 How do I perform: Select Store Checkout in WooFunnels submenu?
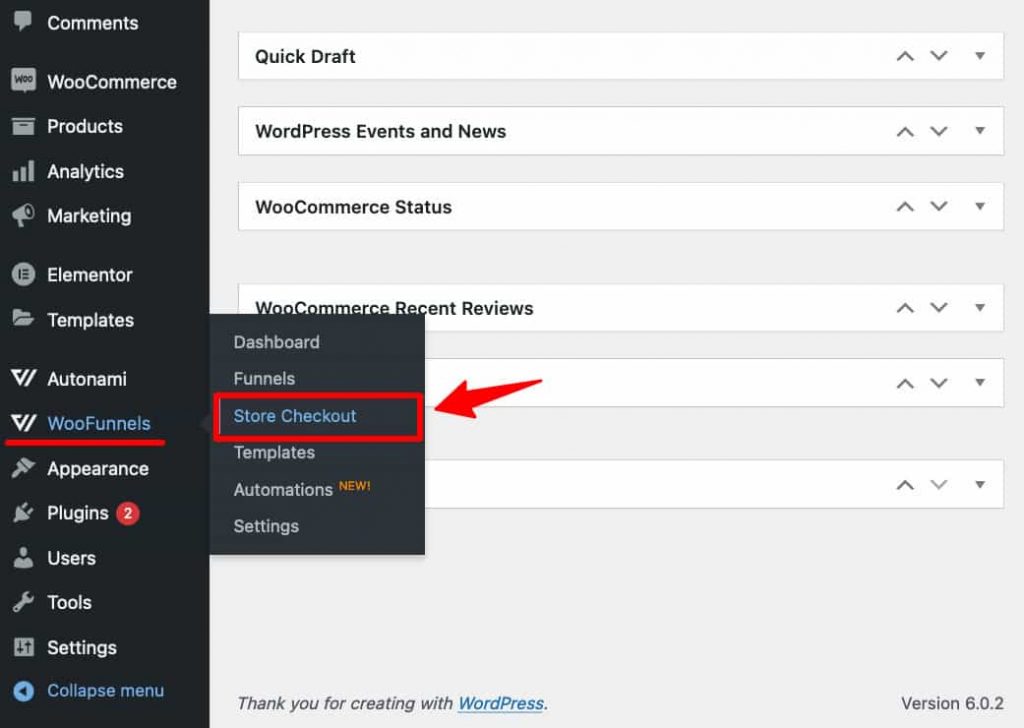(295, 416)
